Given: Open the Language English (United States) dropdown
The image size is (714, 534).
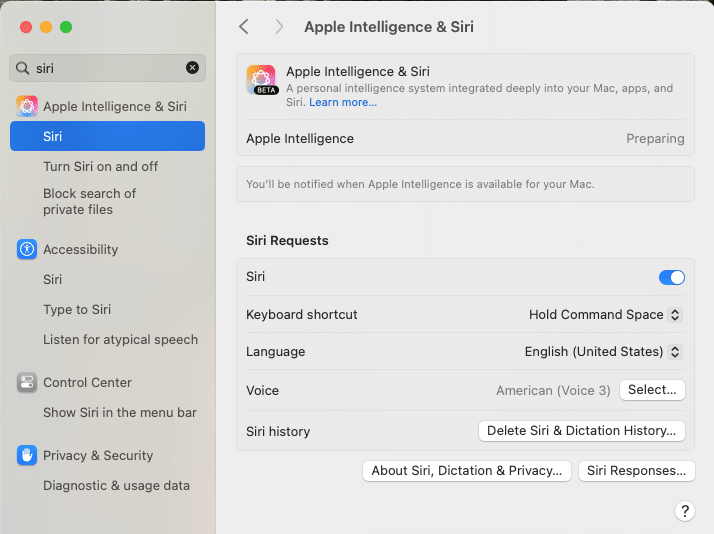Looking at the screenshot, I should [603, 351].
